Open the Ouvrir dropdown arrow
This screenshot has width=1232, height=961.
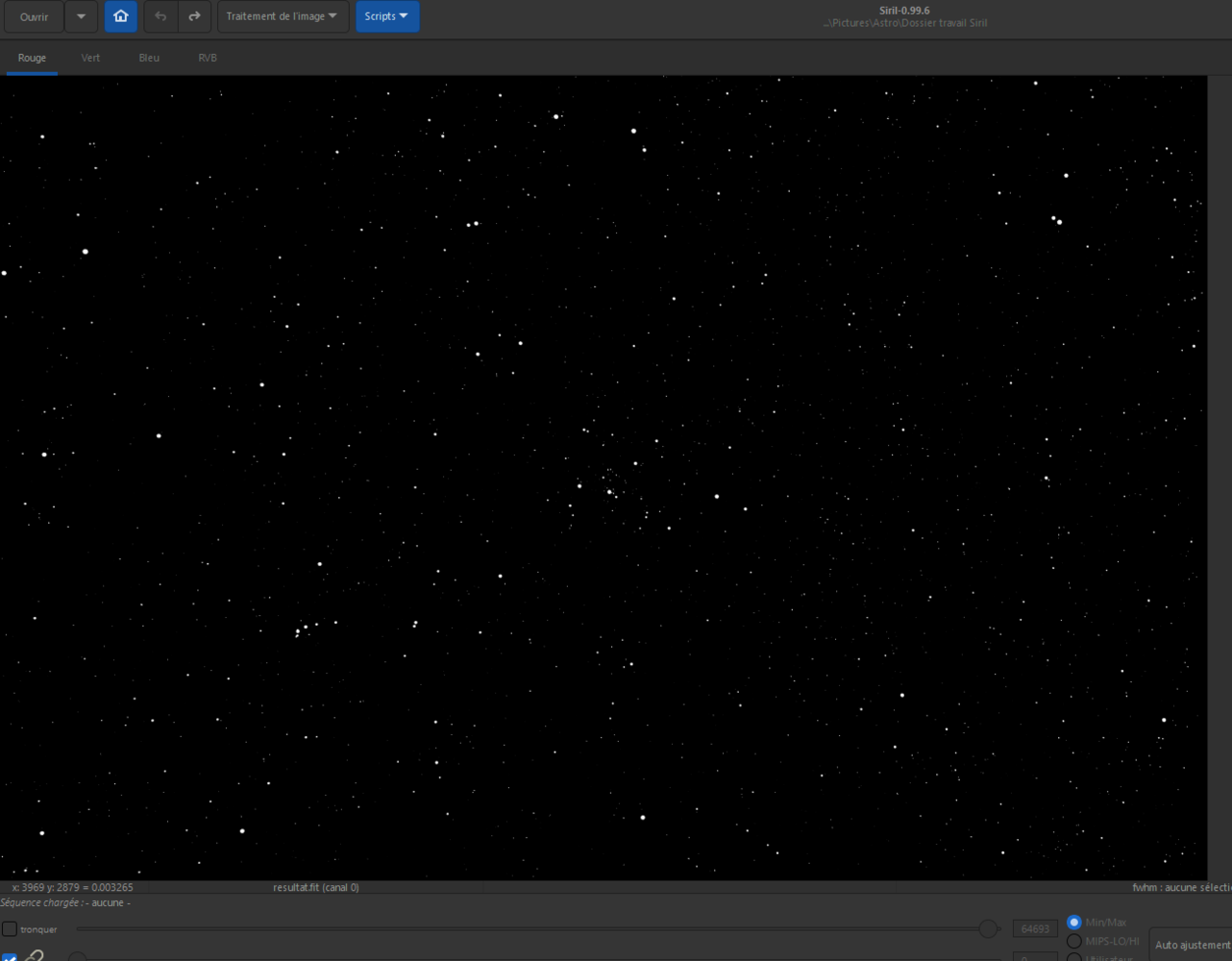pos(82,16)
